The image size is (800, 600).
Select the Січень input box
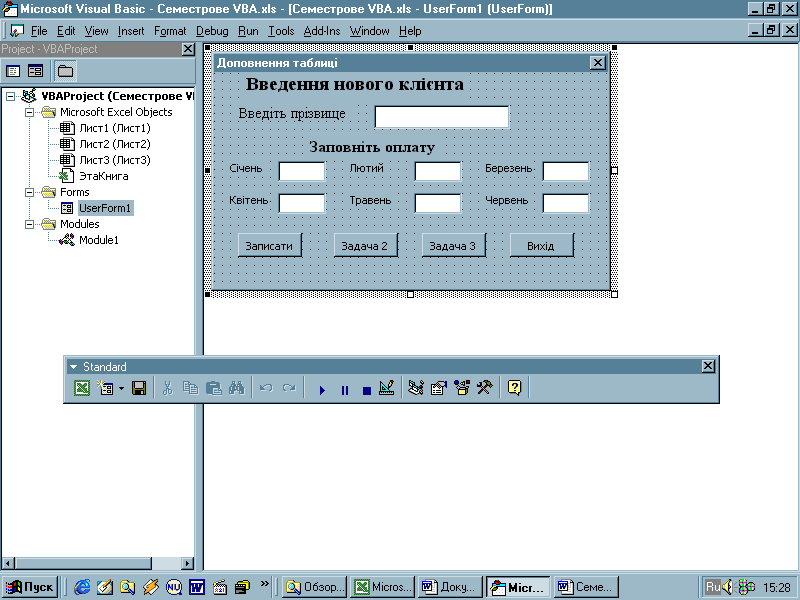(x=302, y=171)
